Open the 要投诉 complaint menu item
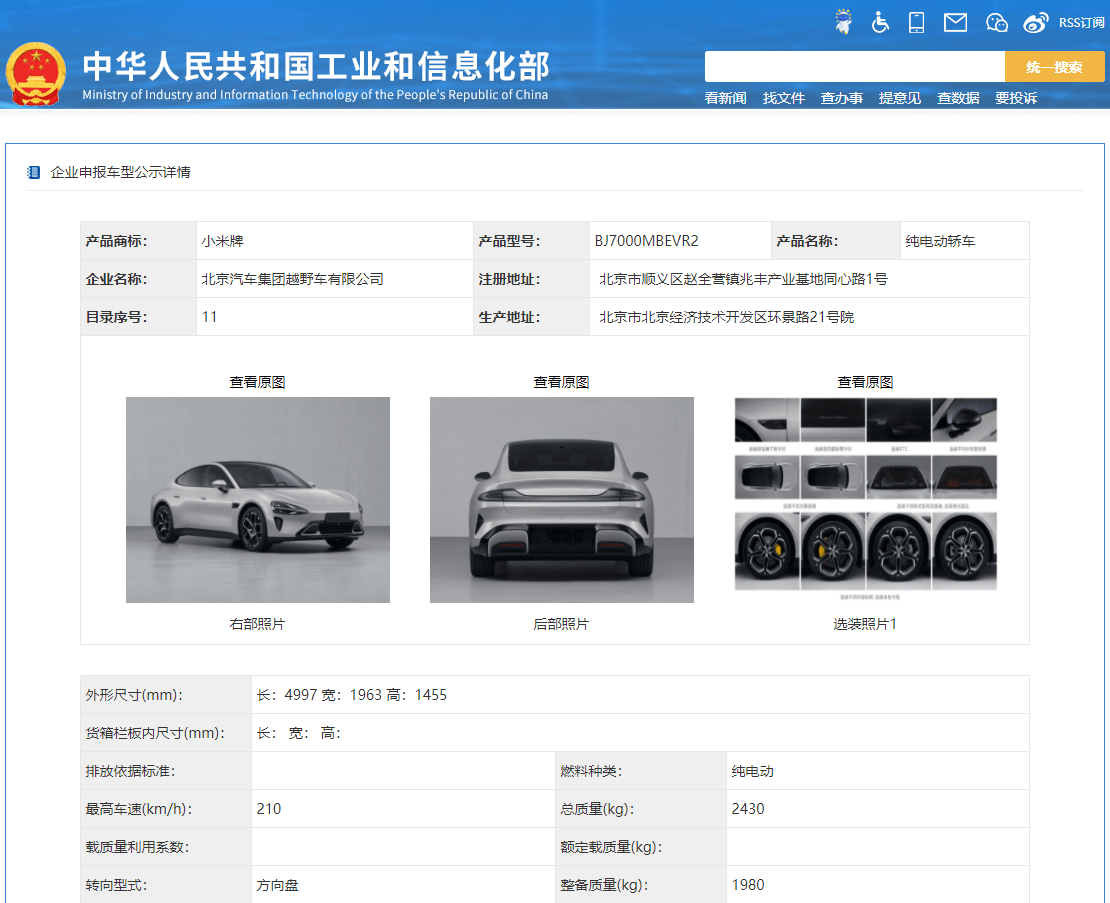The image size is (1110, 903). point(1016,97)
